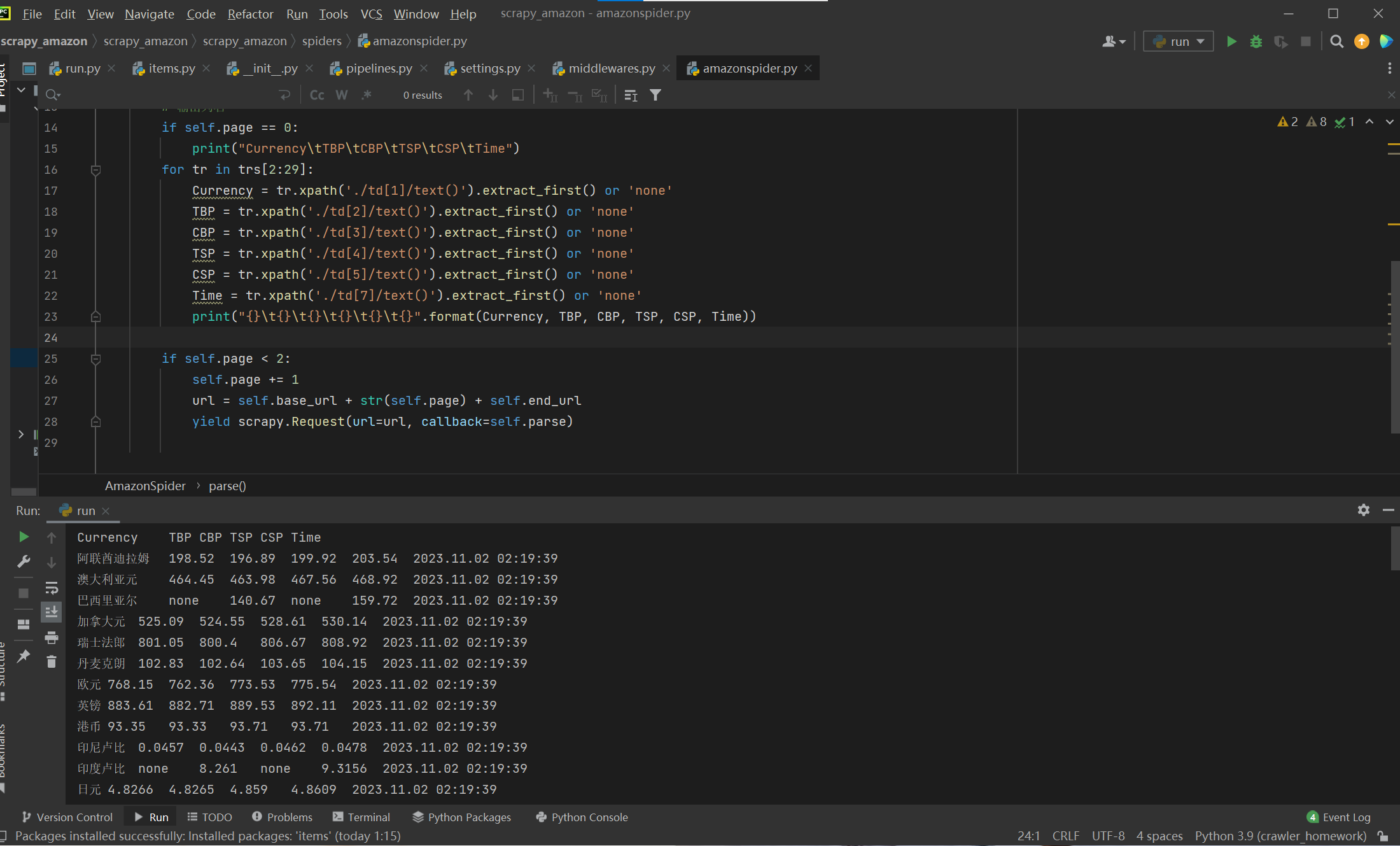Click the filter search results icon
This screenshot has width=1400, height=846.
655,95
